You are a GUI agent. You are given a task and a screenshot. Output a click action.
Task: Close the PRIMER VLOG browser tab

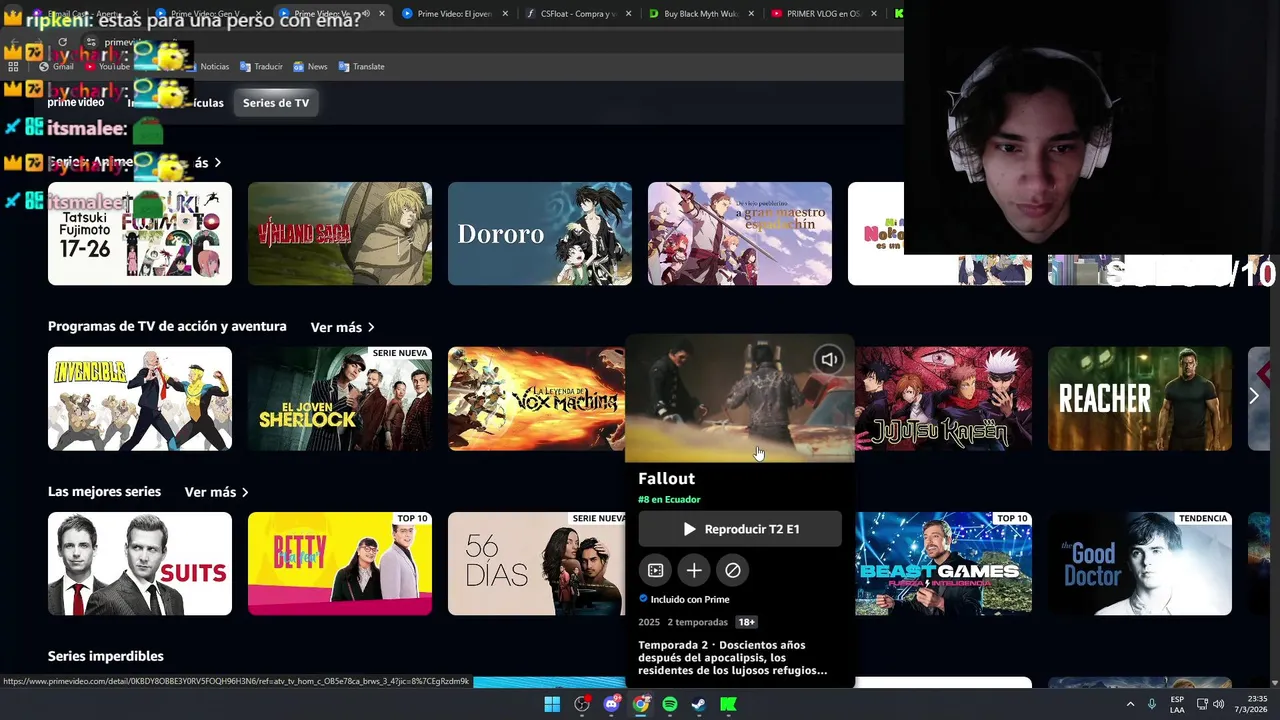(874, 14)
